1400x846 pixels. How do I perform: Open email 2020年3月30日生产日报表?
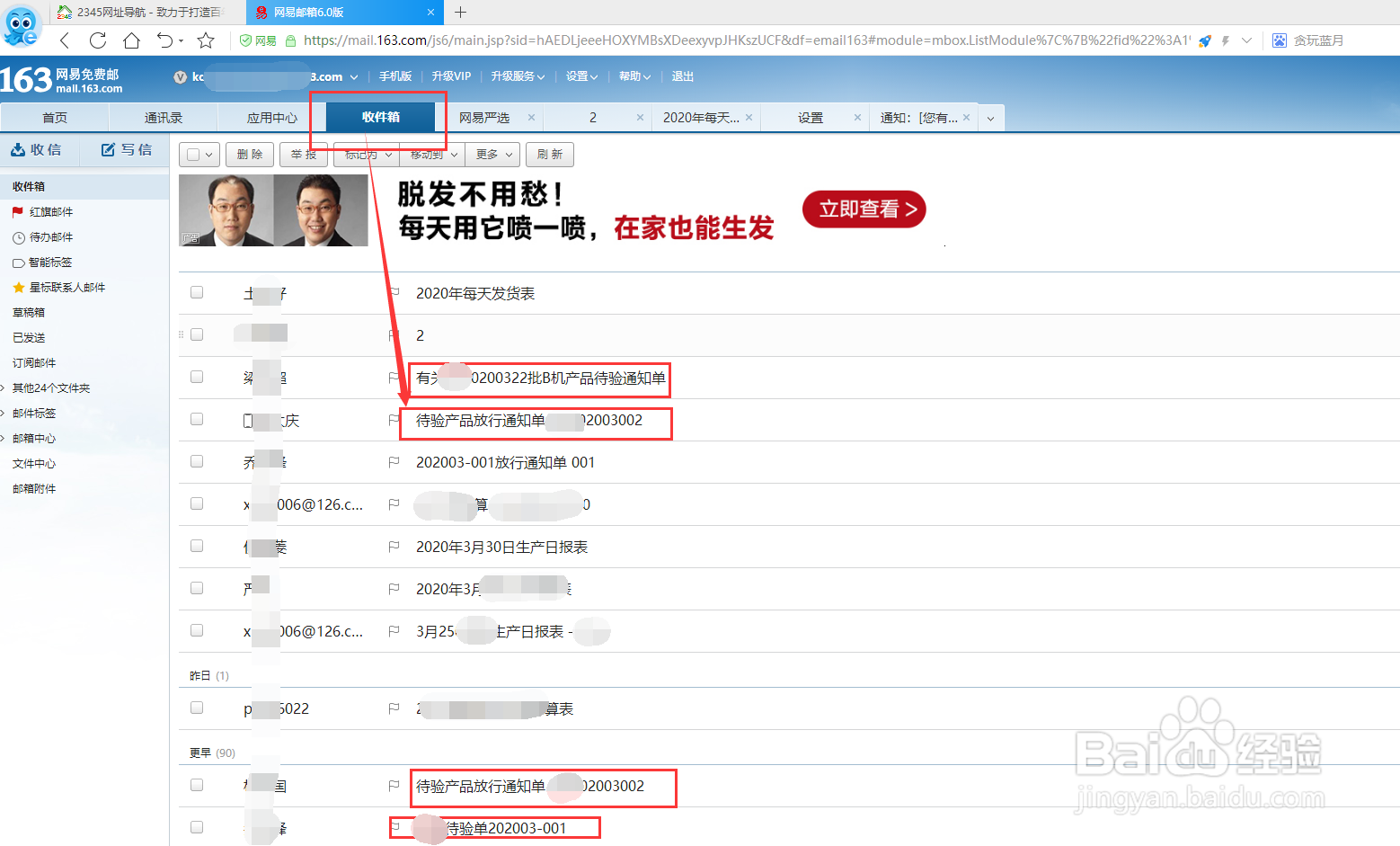click(x=501, y=547)
